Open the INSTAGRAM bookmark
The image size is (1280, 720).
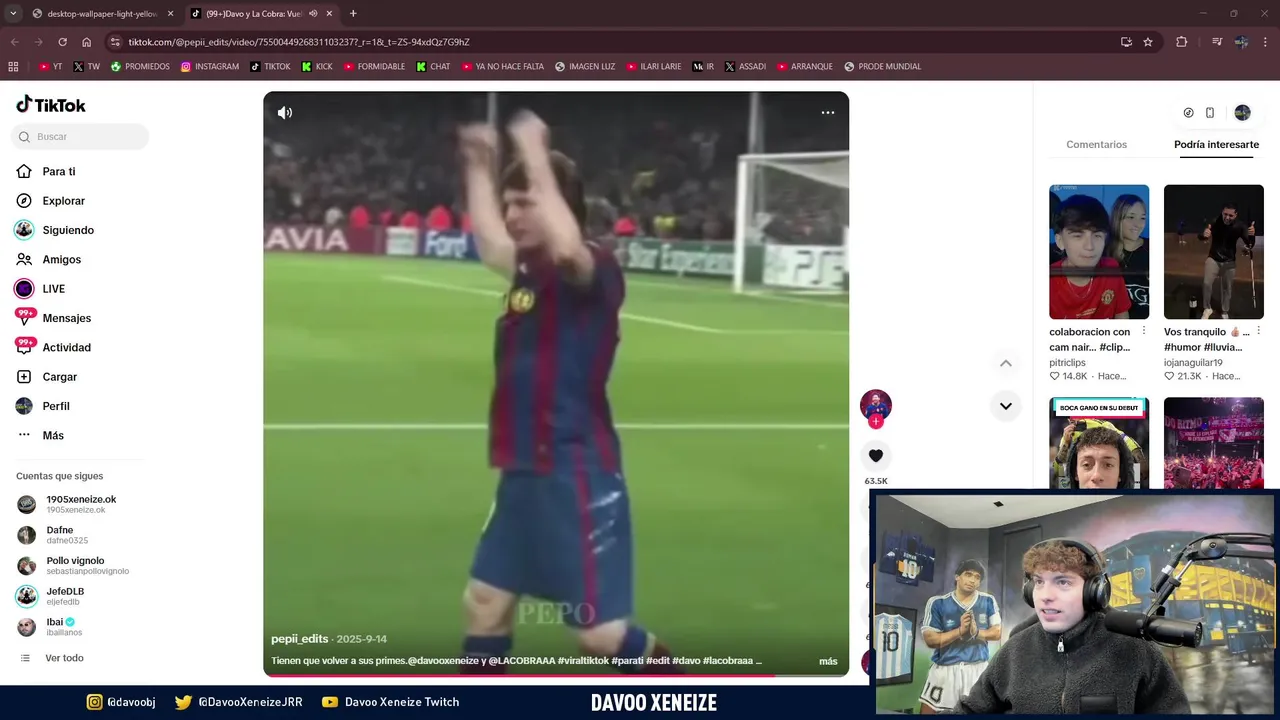click(210, 67)
